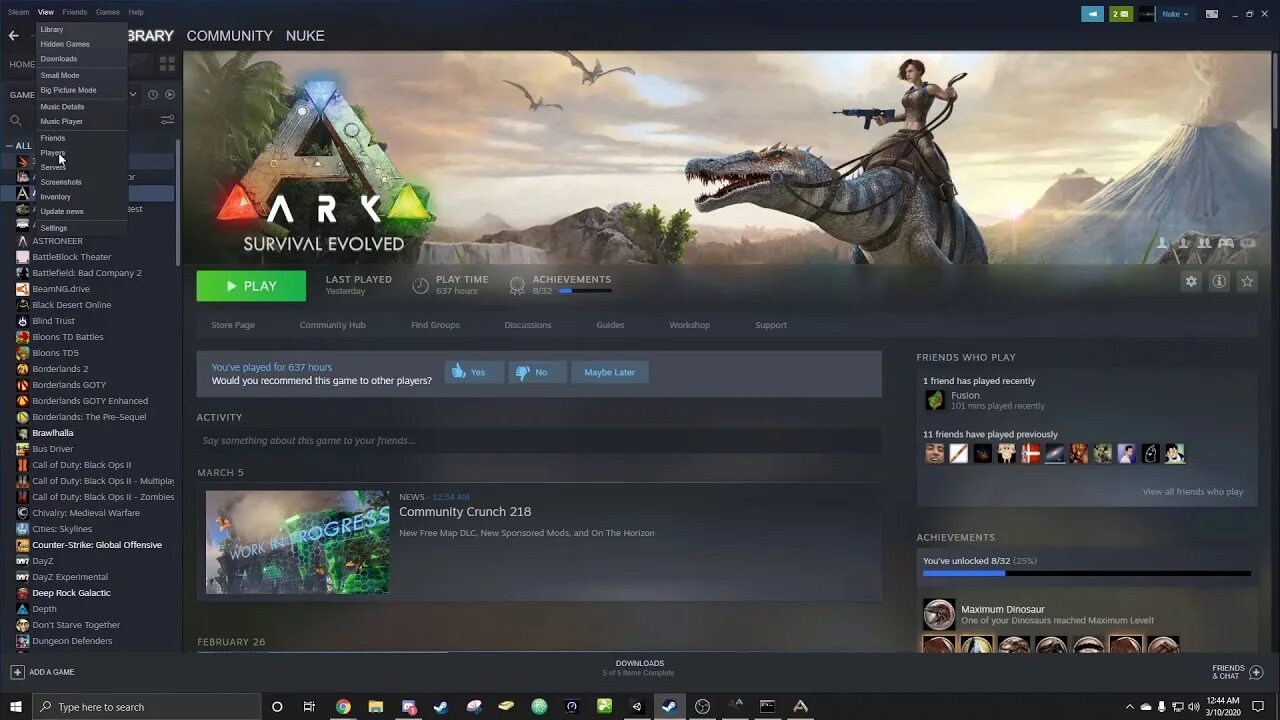
Task: Open the Windows Start menu
Action: 16,706
